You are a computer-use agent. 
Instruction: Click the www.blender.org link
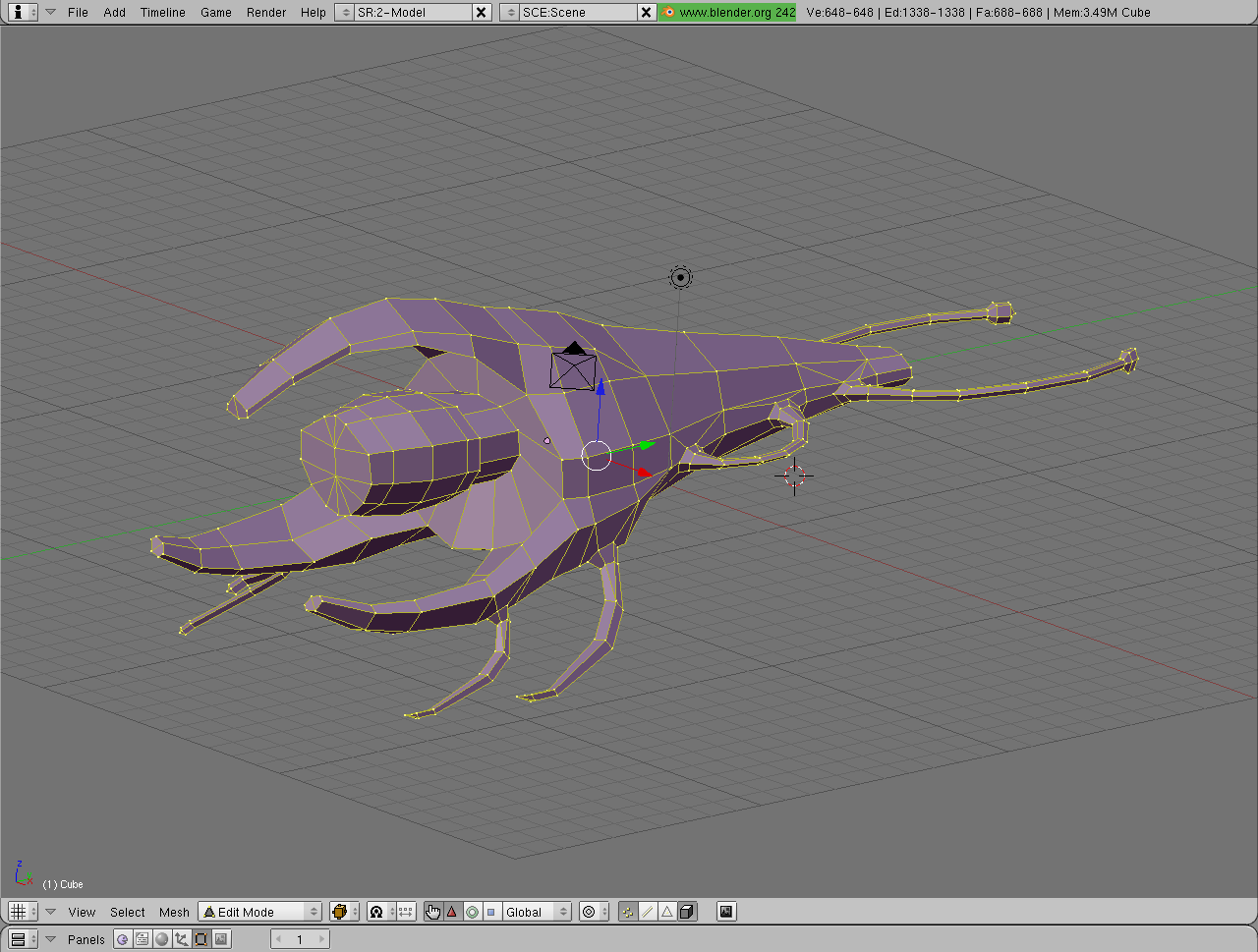point(728,13)
